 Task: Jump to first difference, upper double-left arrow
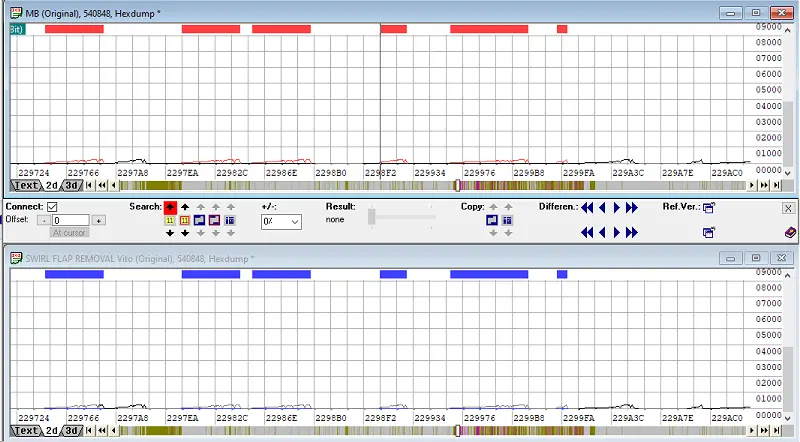tap(587, 207)
